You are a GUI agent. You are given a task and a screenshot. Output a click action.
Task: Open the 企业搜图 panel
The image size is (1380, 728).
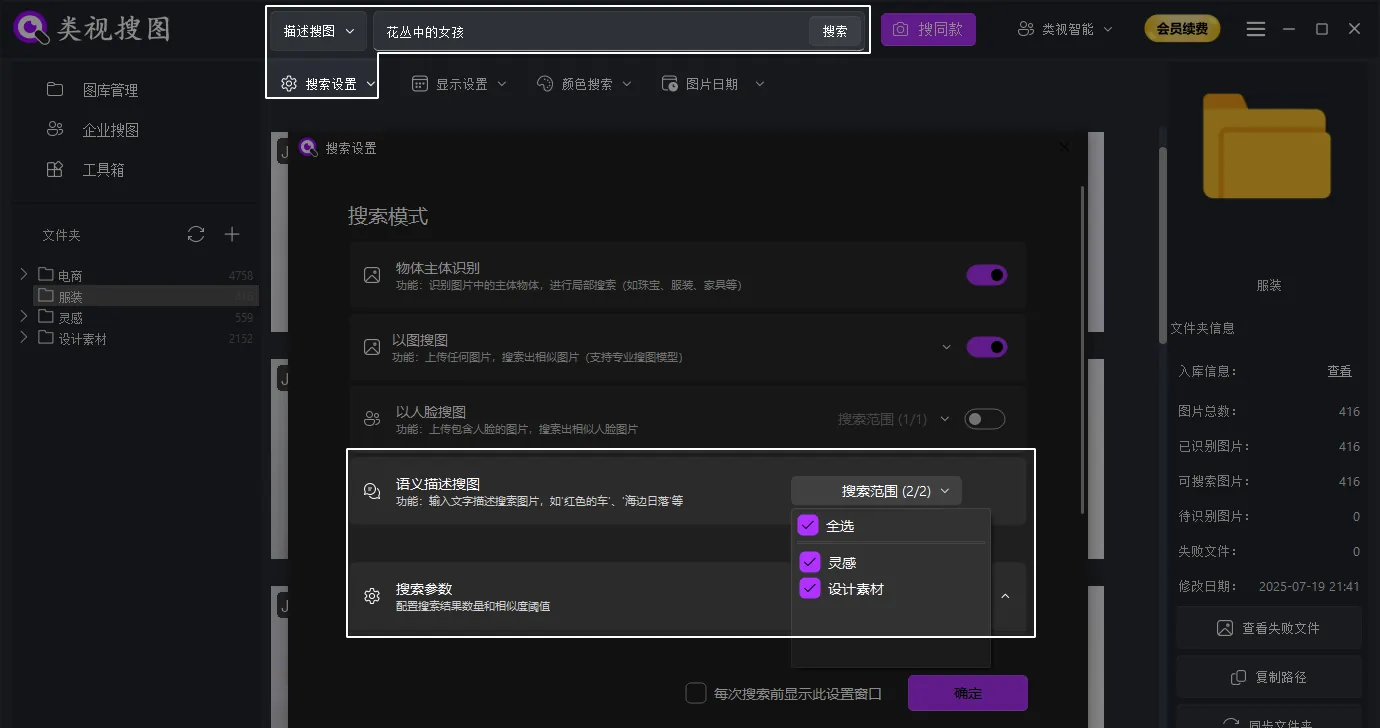pos(113,129)
